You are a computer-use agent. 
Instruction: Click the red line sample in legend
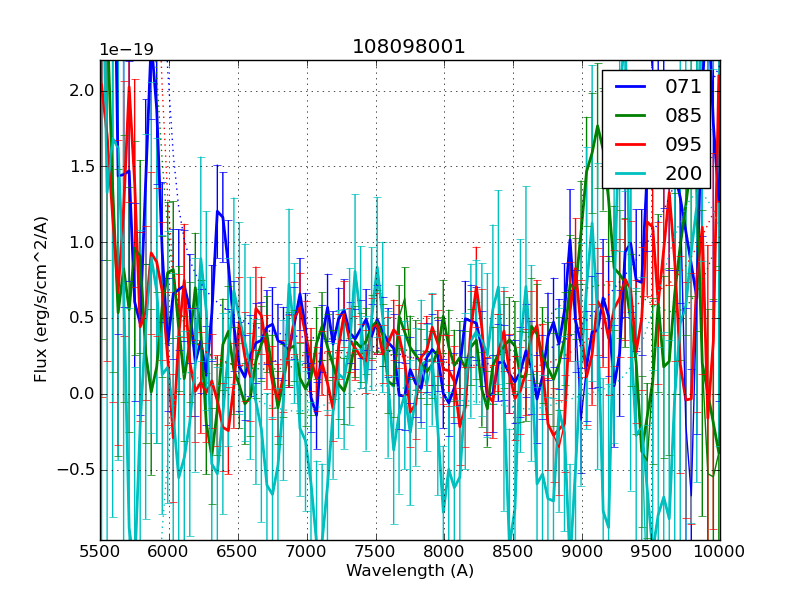tap(631, 145)
